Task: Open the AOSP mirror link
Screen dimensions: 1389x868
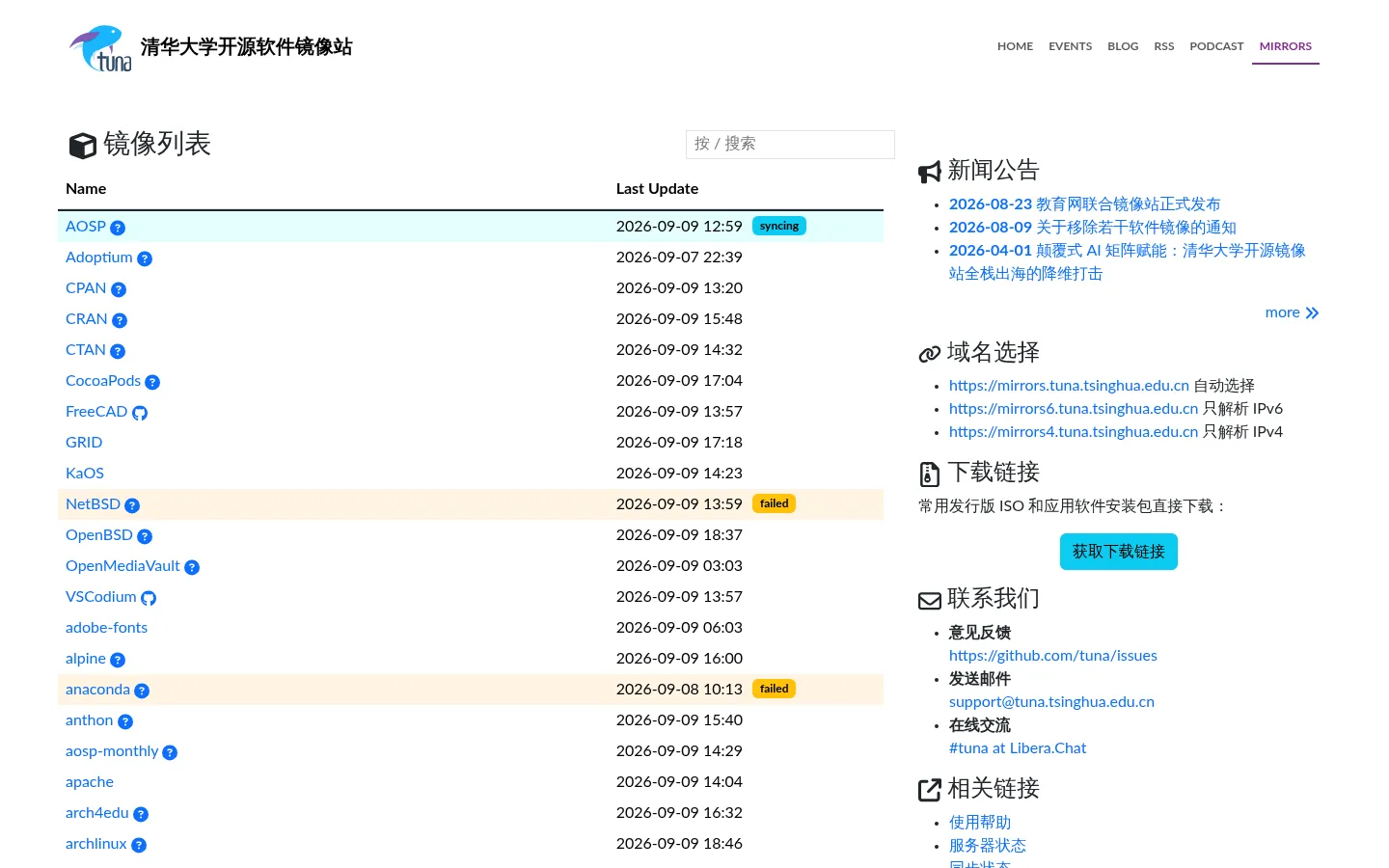Action: 86,227
